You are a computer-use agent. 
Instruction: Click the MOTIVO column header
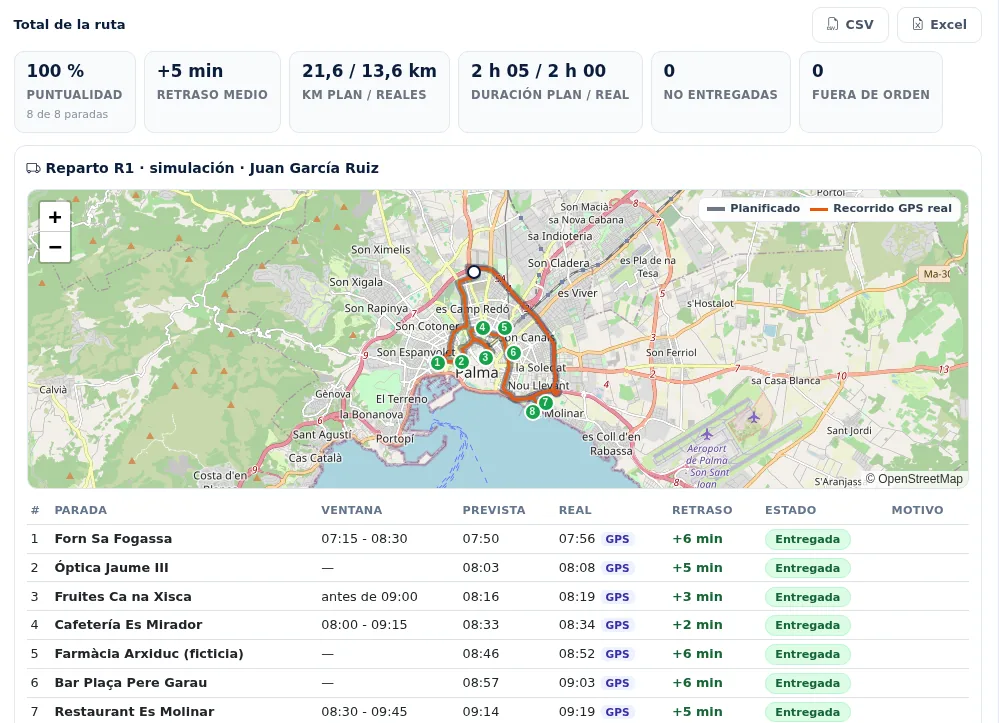[917, 510]
